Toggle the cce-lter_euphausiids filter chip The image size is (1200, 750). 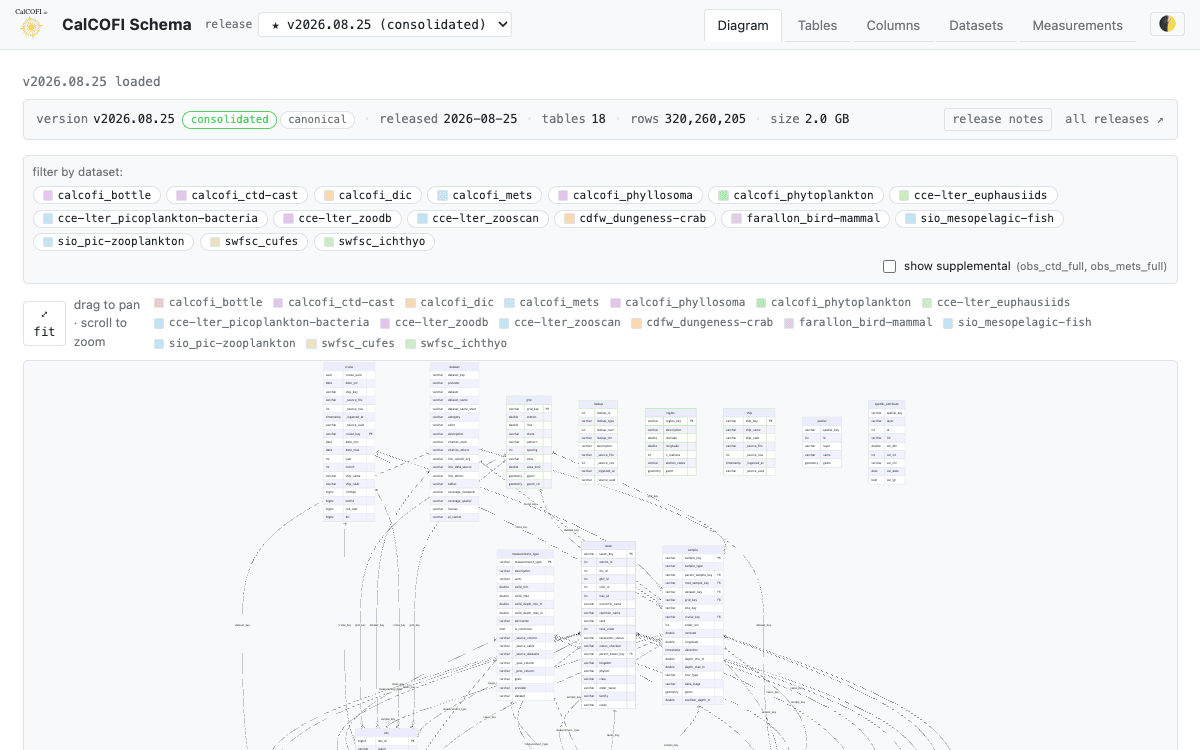coord(973,195)
